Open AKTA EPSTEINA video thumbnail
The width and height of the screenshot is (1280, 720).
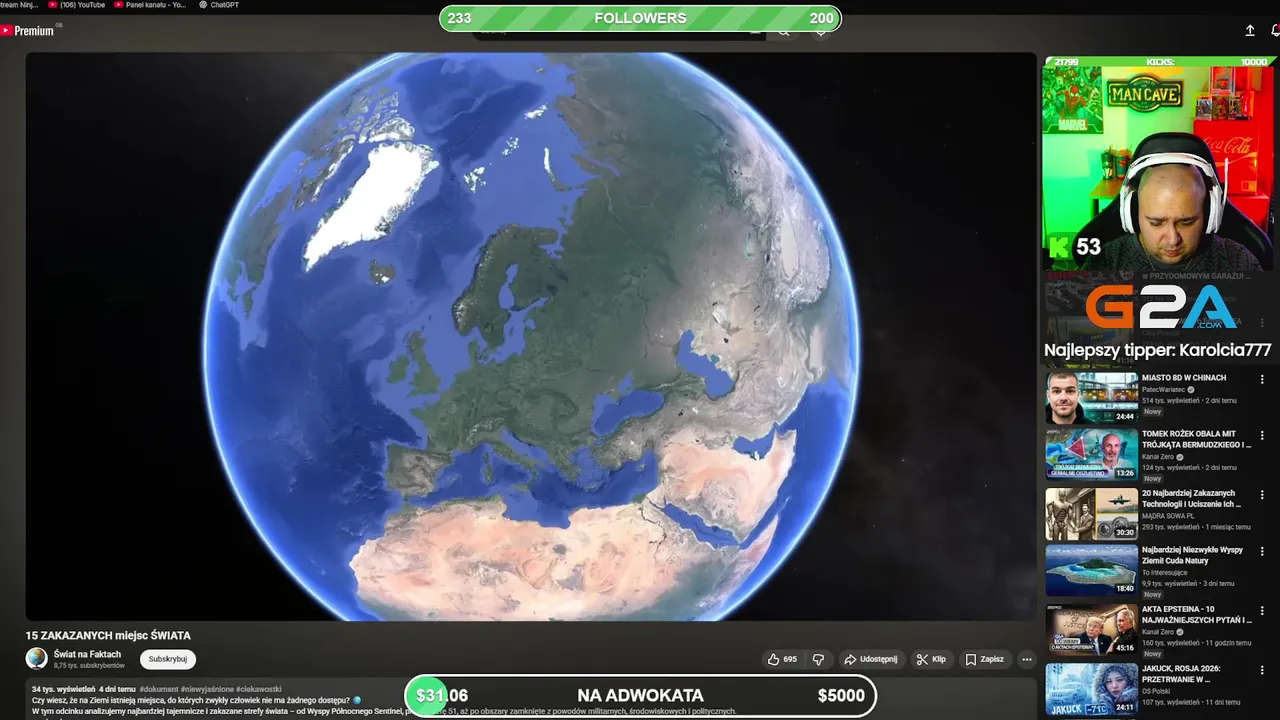click(x=1092, y=628)
